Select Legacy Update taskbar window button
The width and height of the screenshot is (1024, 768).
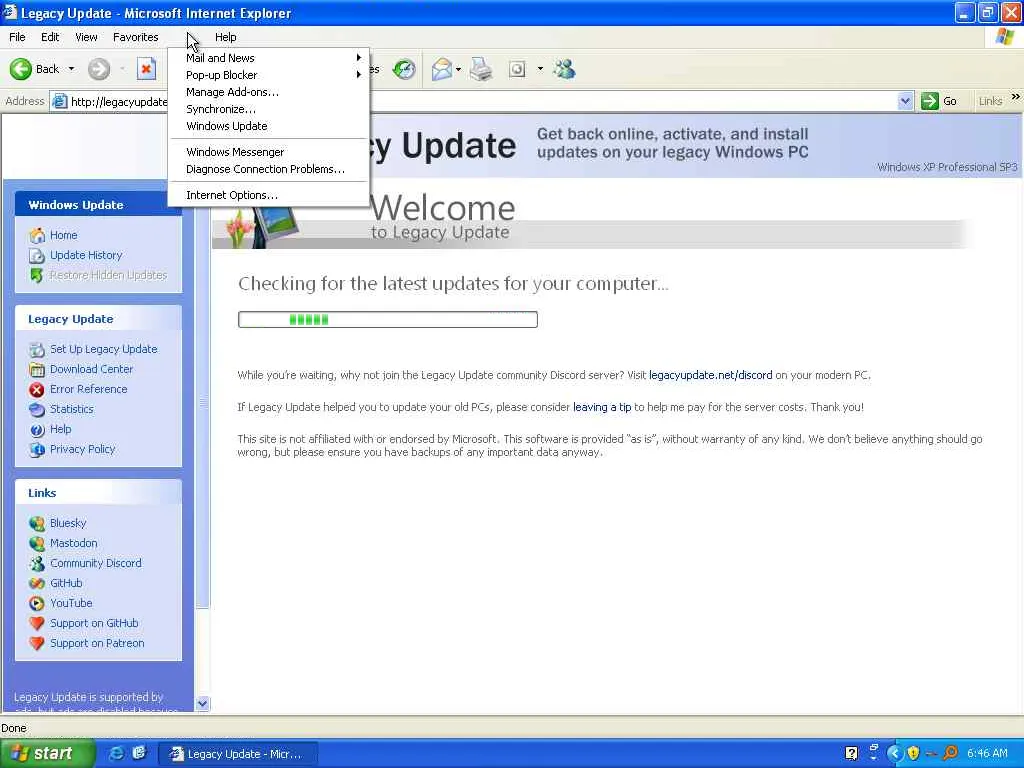tap(238, 754)
